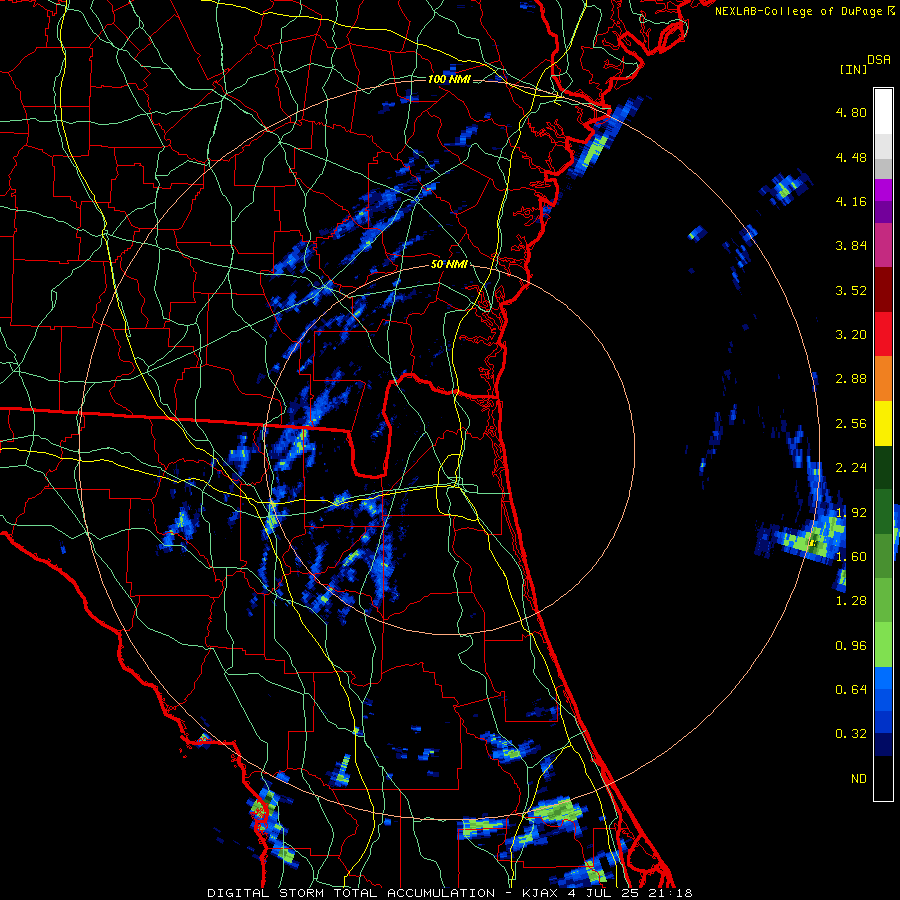This screenshot has height=900, width=900.
Task: Select the 4.48 legend value
Action: (x=851, y=157)
